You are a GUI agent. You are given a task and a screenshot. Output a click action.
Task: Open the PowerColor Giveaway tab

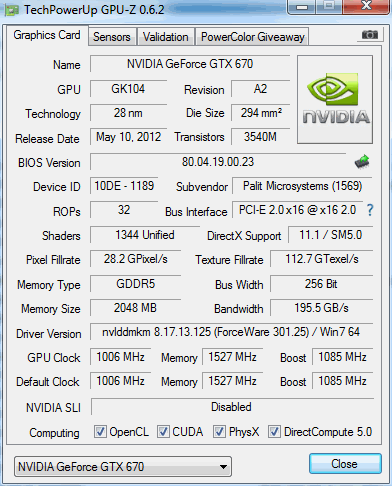(x=253, y=37)
